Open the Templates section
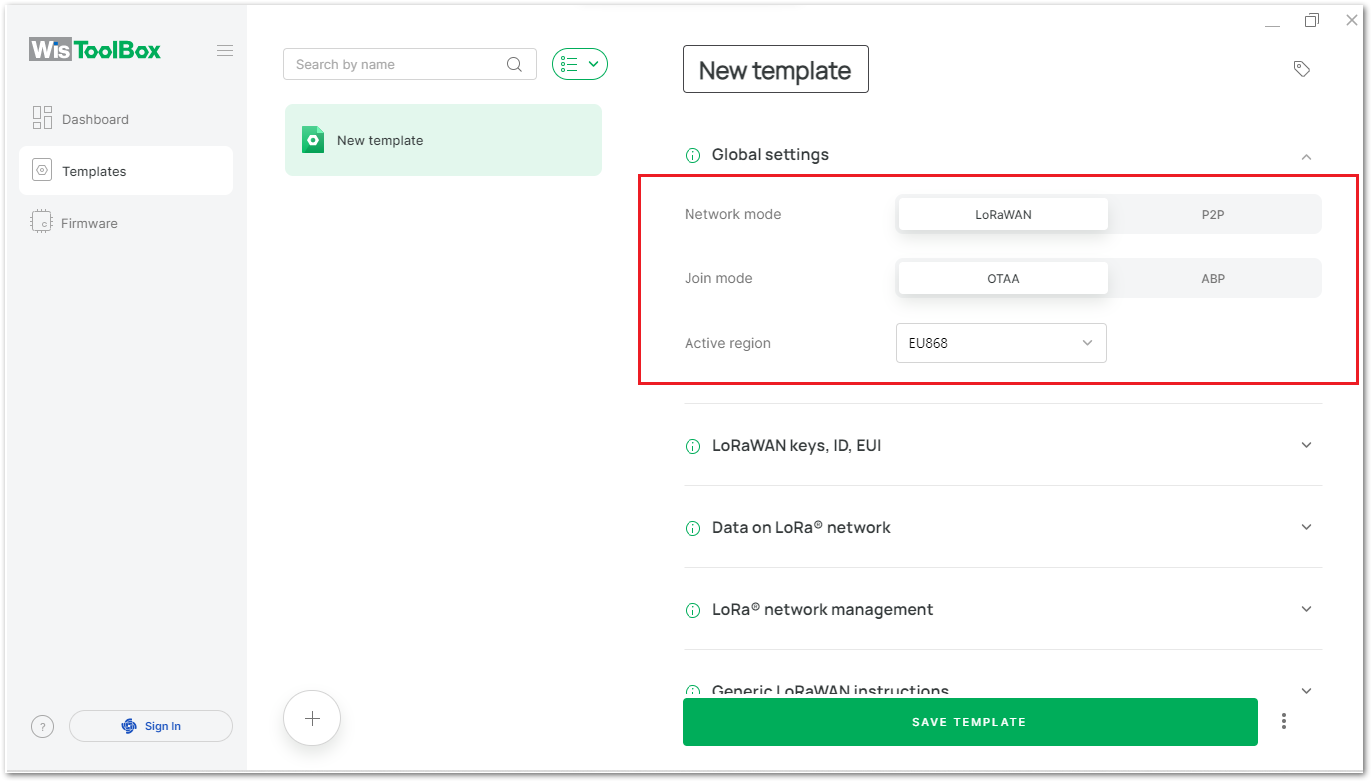Screen dimensions: 1372x782 126,171
